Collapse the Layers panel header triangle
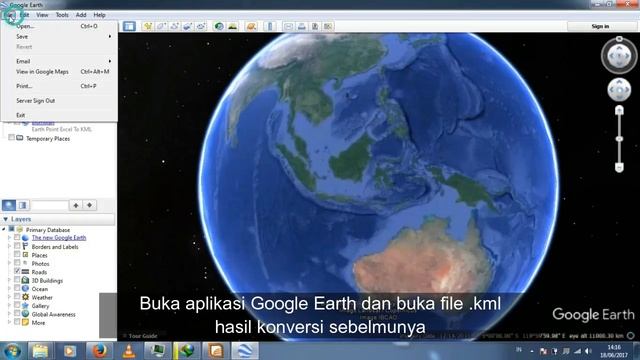This screenshot has width=640, height=360. click(6, 219)
